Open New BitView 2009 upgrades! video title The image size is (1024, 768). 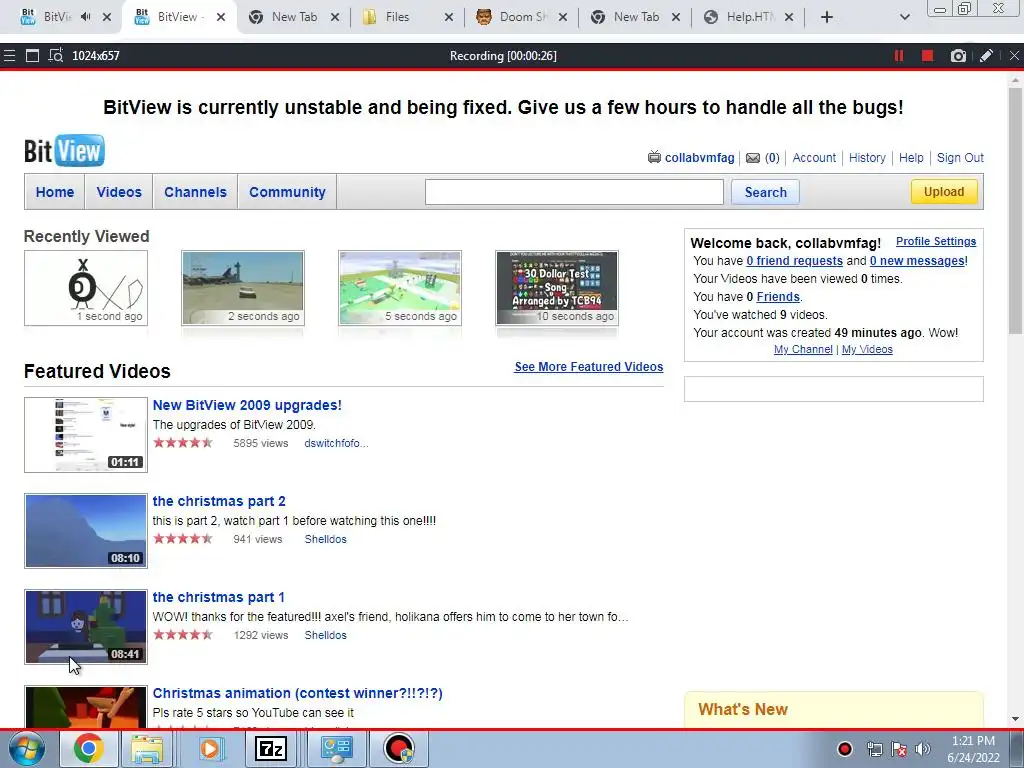247,405
